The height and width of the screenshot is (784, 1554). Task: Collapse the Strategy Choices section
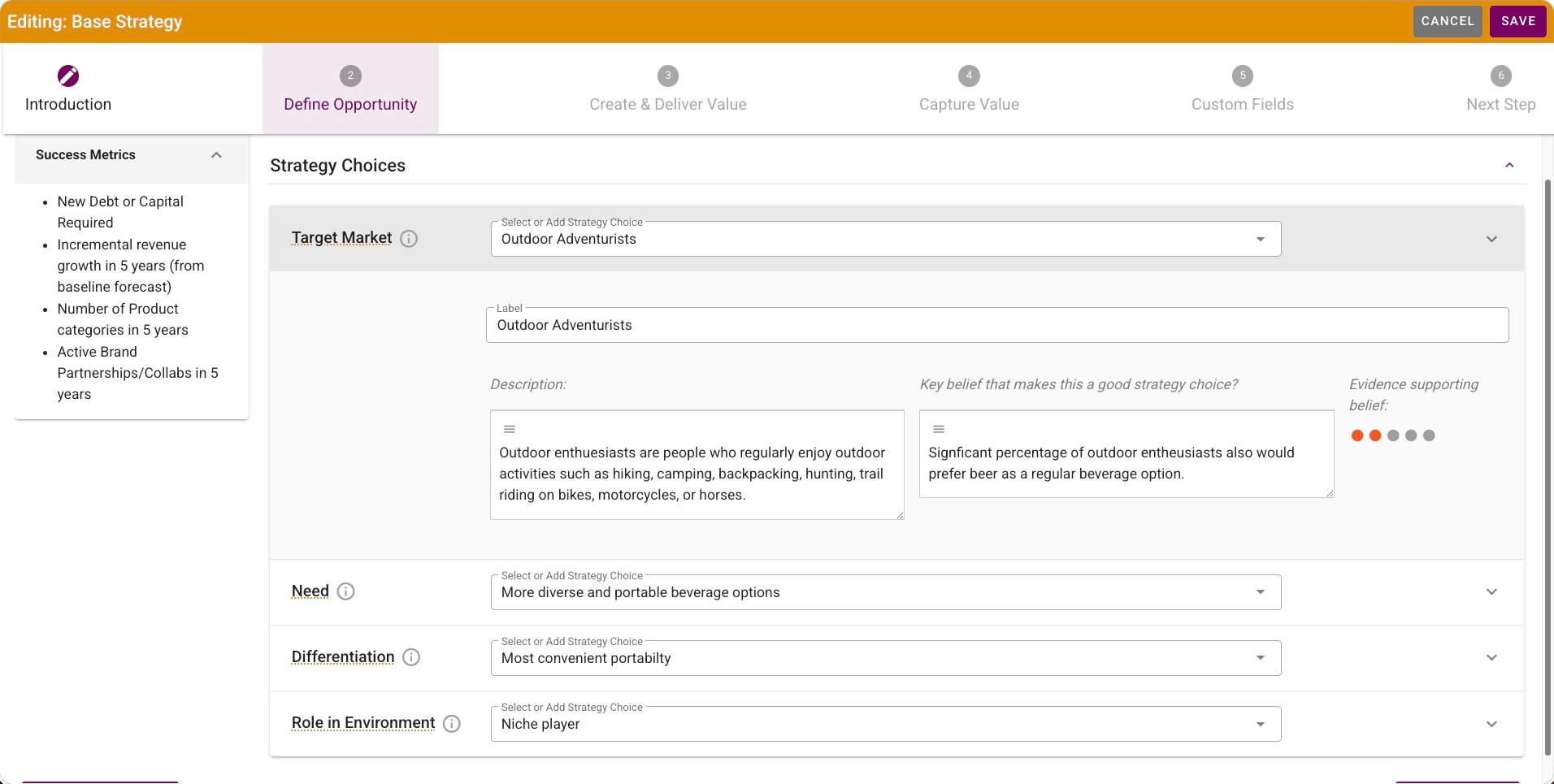coord(1509,166)
